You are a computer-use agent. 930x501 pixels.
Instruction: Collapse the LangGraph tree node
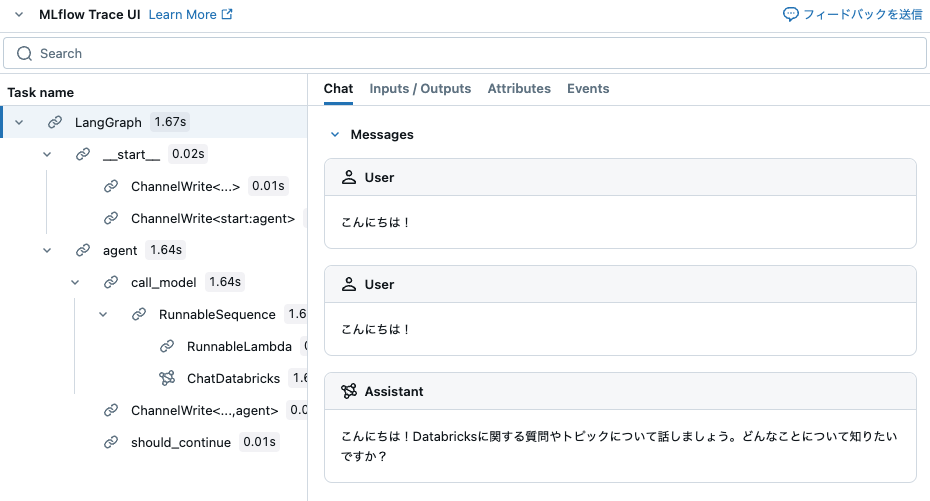19,122
